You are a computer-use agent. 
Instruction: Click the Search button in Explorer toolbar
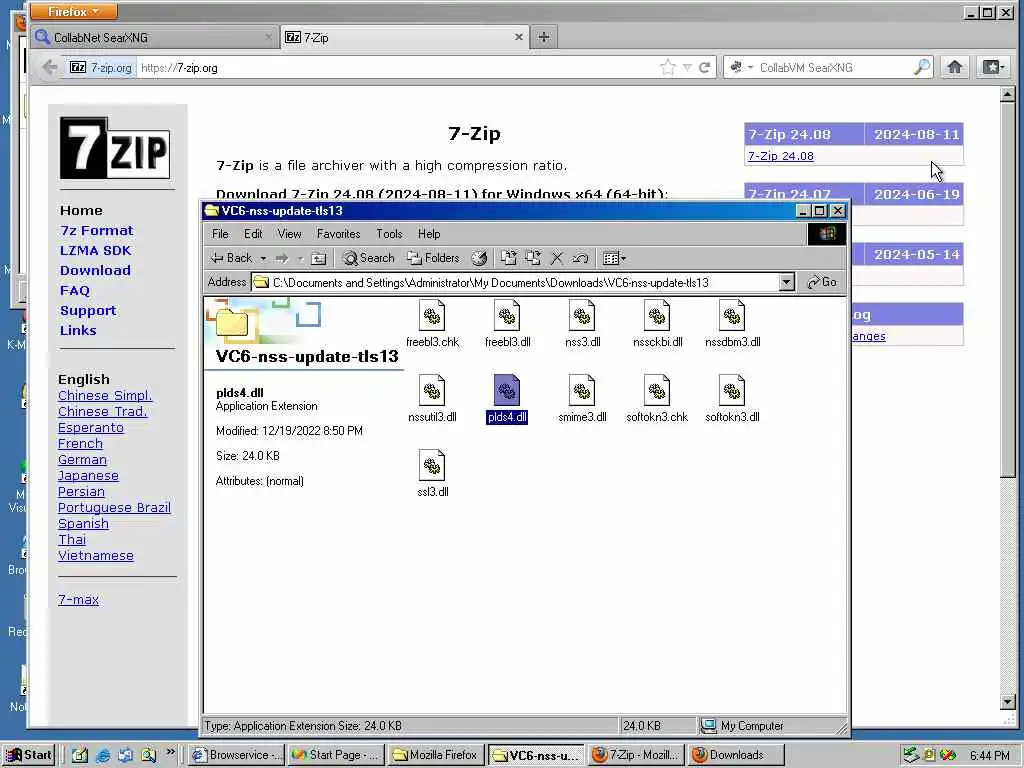tap(369, 259)
